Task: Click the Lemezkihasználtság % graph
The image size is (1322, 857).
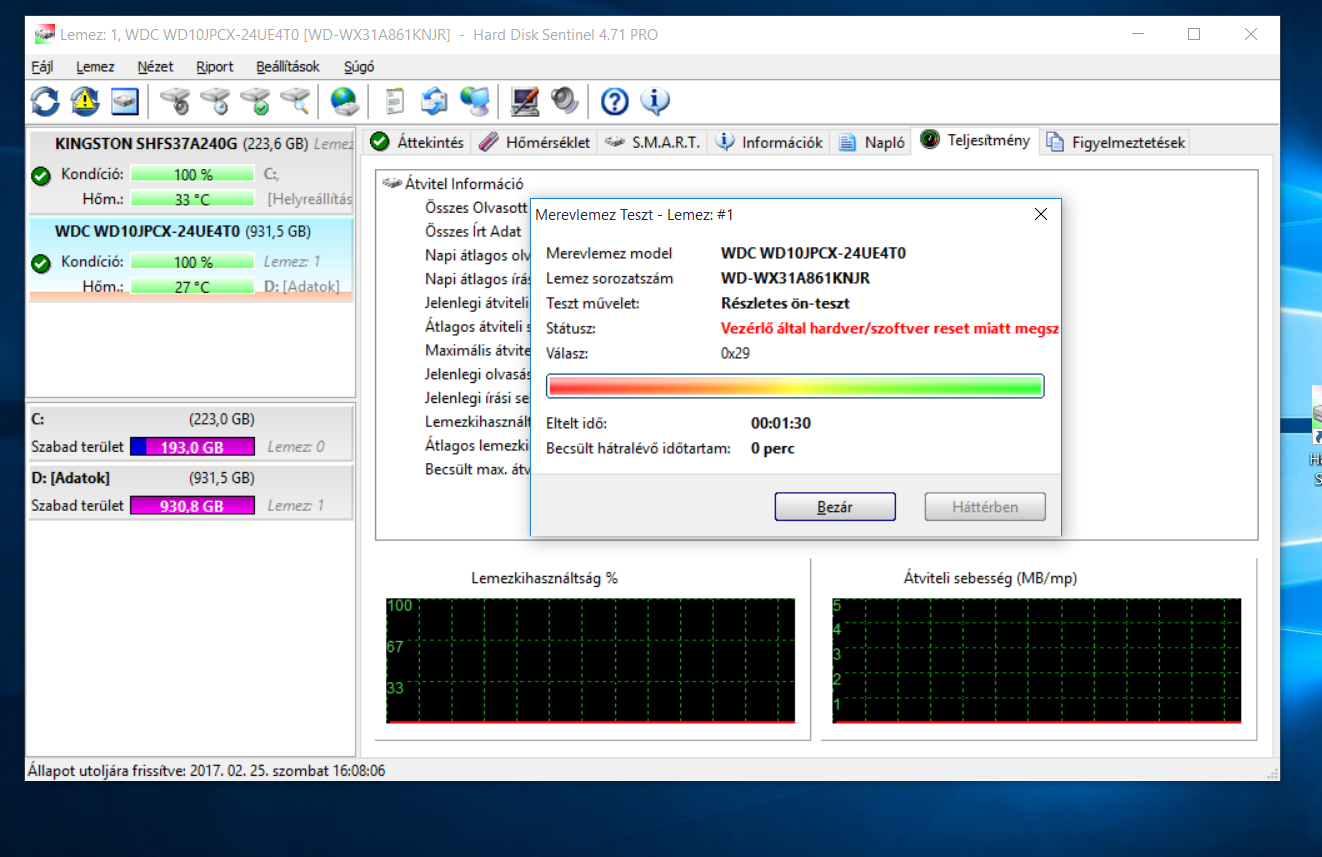Action: pos(590,661)
